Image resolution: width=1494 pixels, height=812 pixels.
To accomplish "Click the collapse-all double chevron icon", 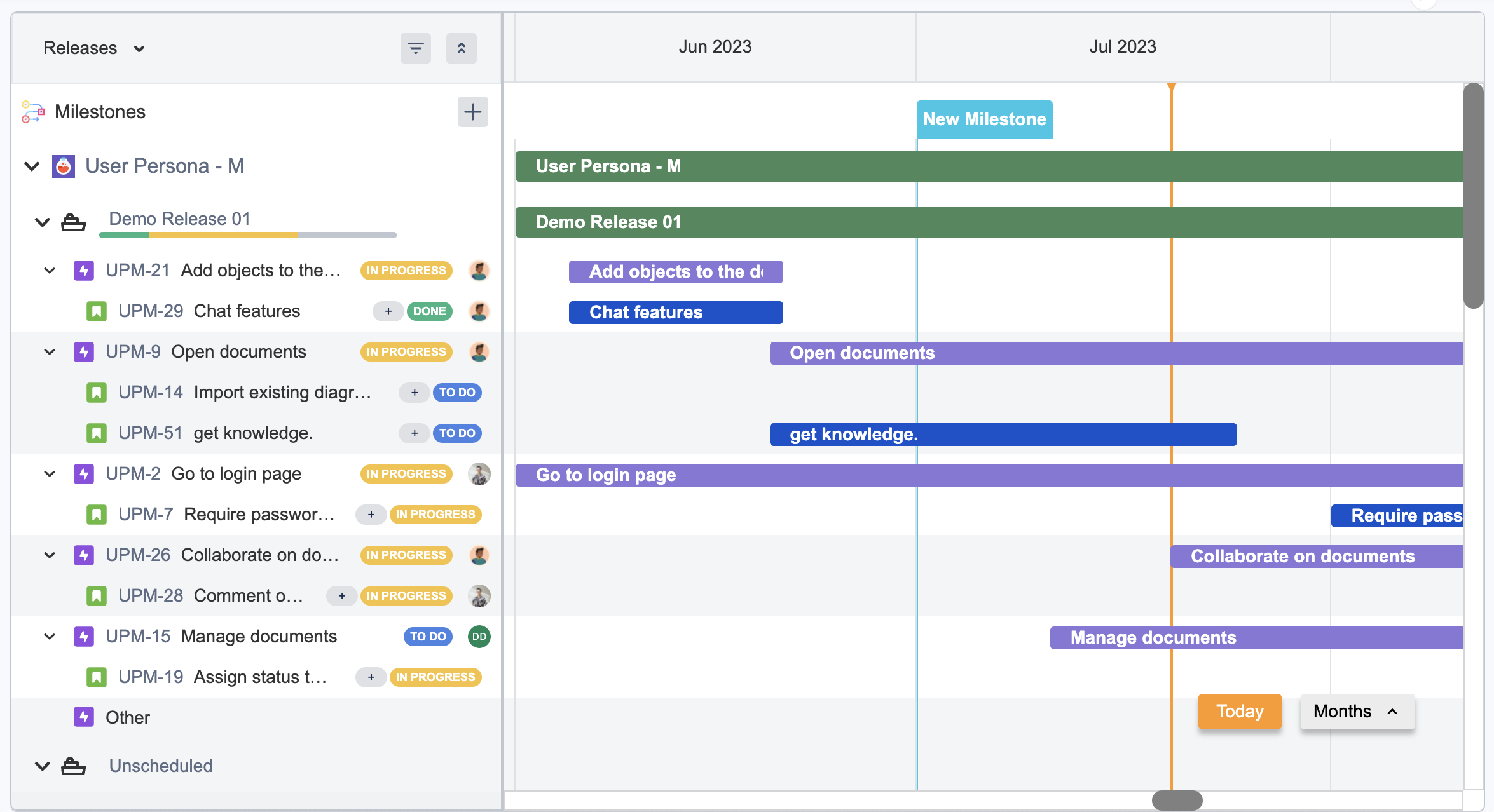I will coord(461,48).
